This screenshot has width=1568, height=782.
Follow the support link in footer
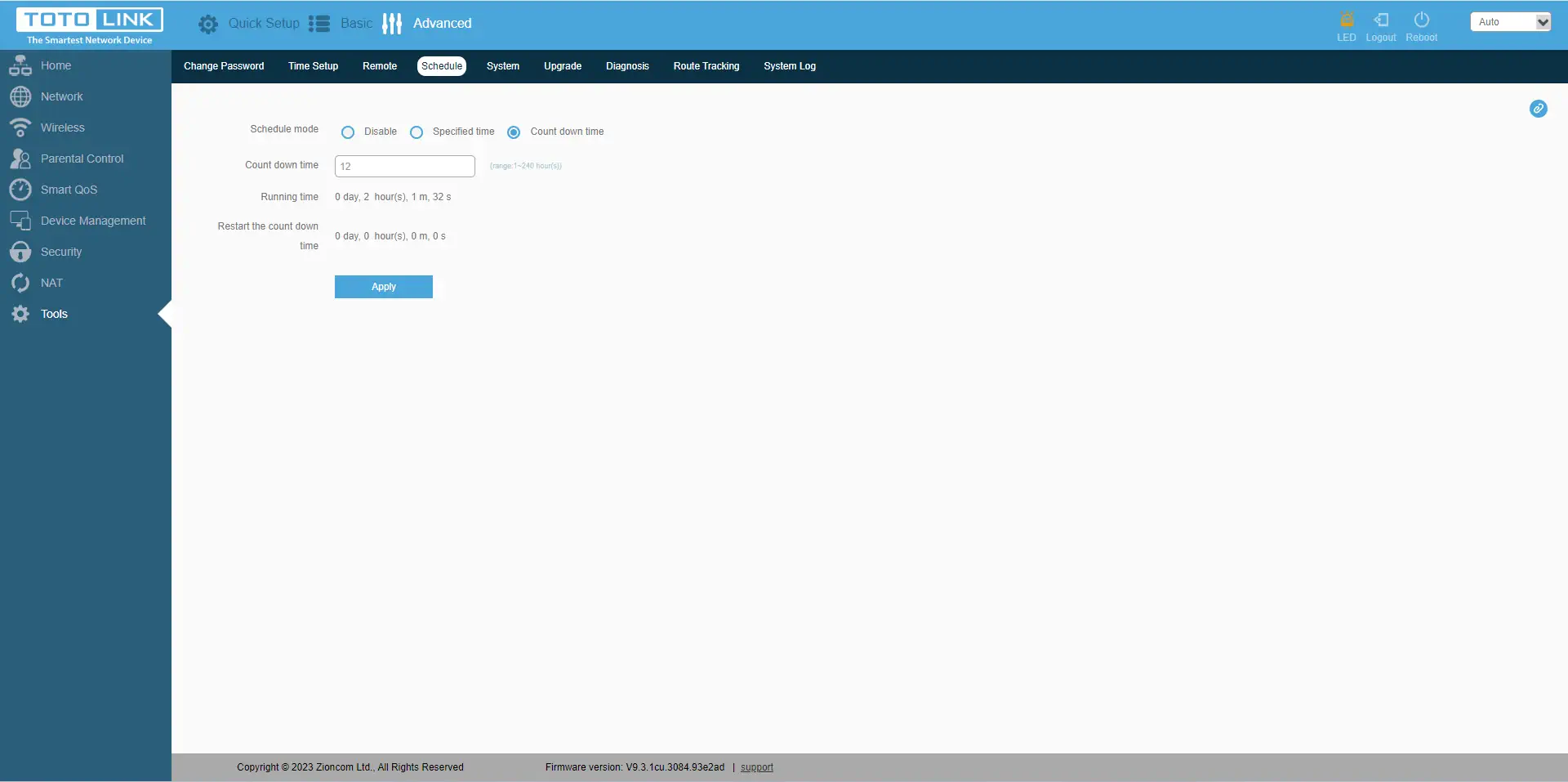point(756,767)
